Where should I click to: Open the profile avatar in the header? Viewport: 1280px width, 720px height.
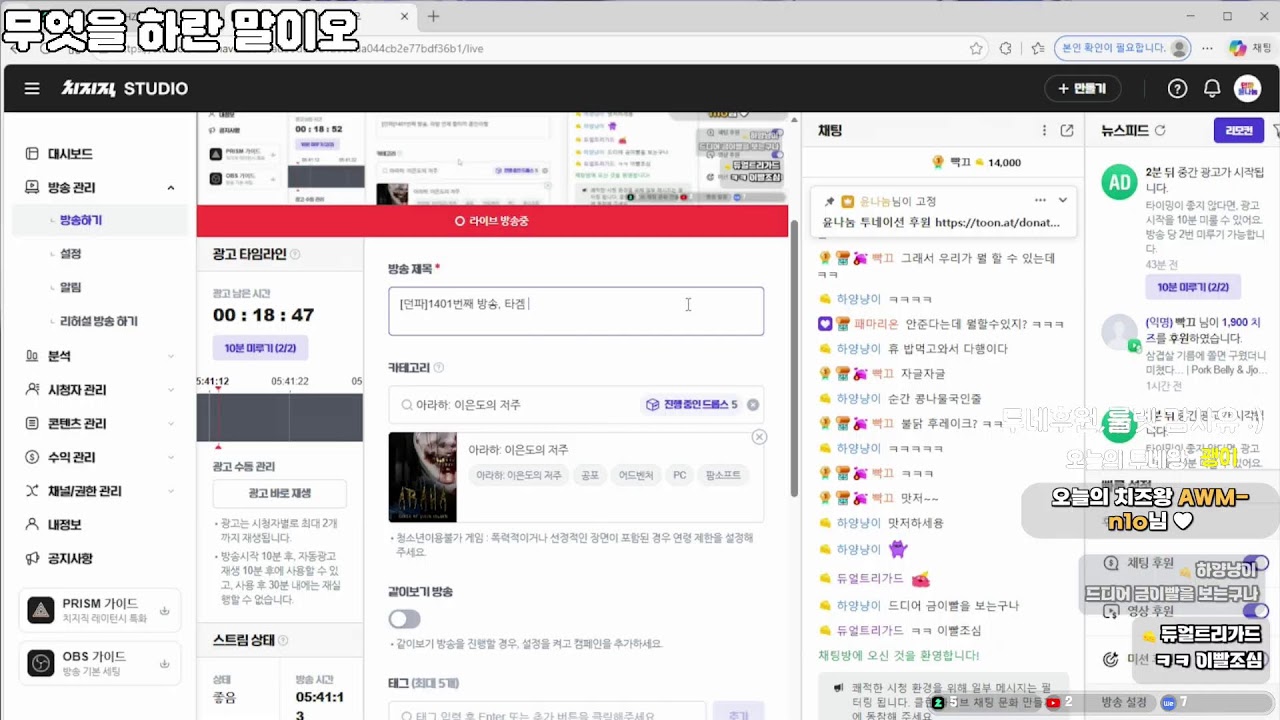(x=1247, y=89)
